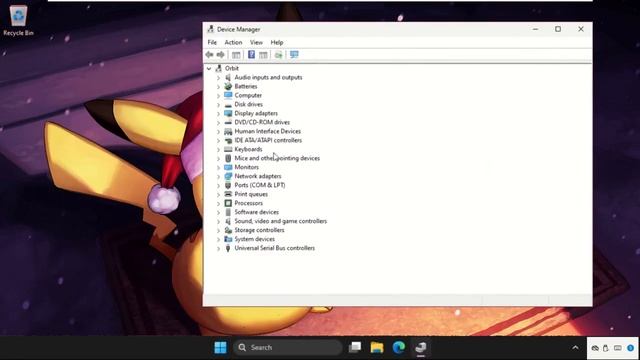
Task: Open the Help menu
Action: [x=277, y=42]
